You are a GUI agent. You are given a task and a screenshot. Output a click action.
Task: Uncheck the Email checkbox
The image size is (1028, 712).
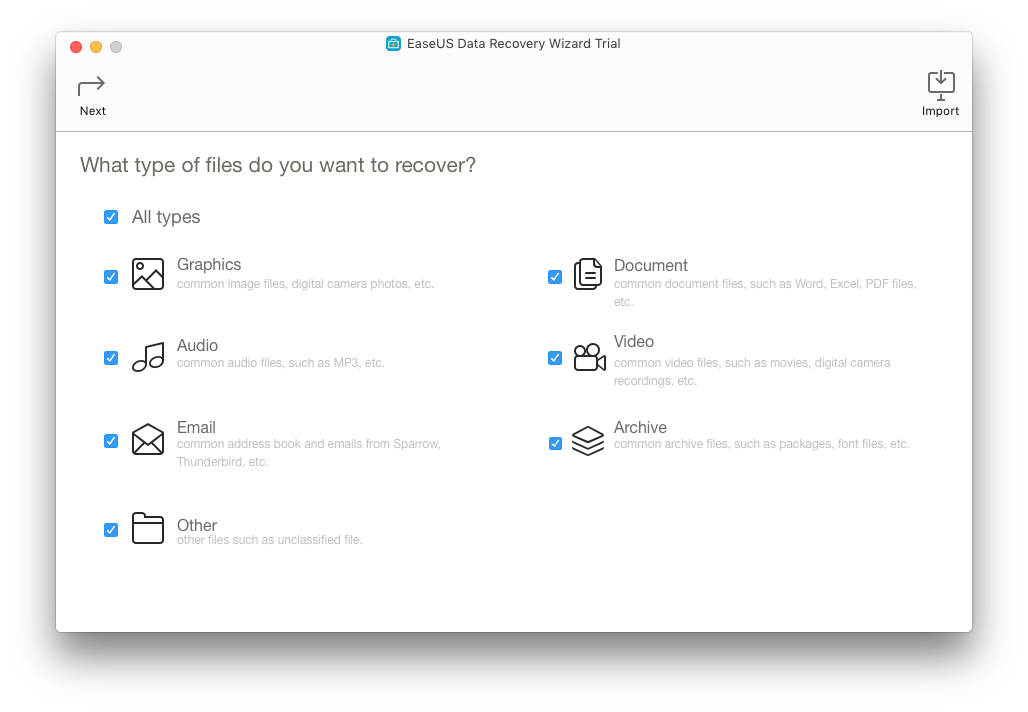click(x=111, y=441)
